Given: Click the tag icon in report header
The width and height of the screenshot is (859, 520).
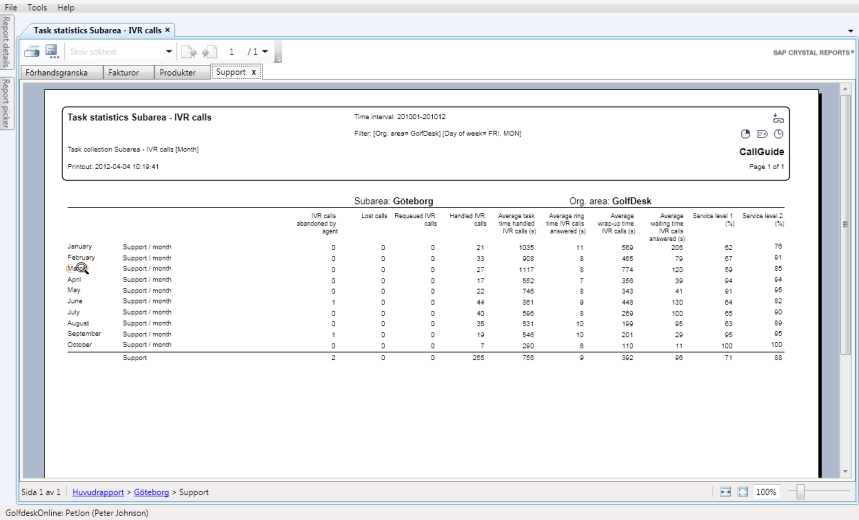Looking at the screenshot, I should 762,134.
